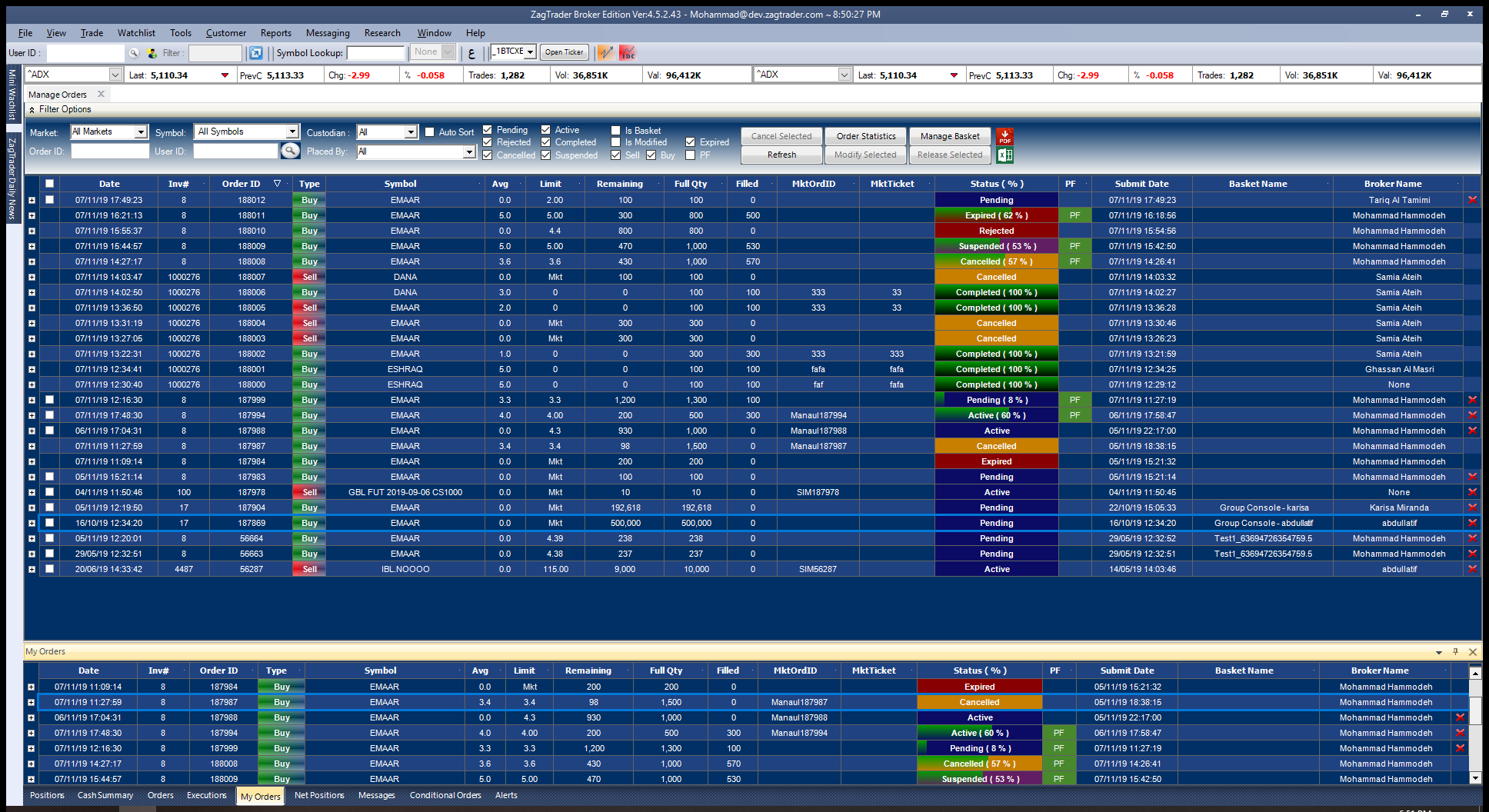Open the Market dropdown All Markets

[x=141, y=132]
